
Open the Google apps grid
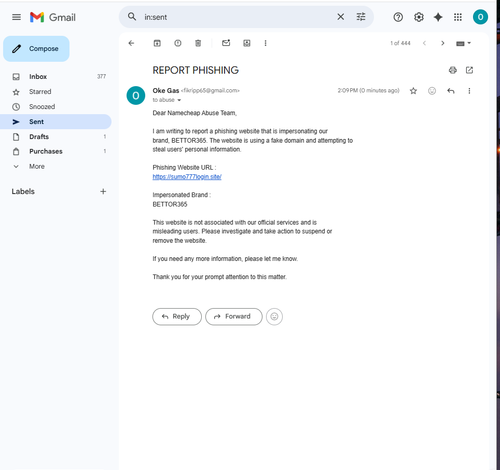point(458,17)
